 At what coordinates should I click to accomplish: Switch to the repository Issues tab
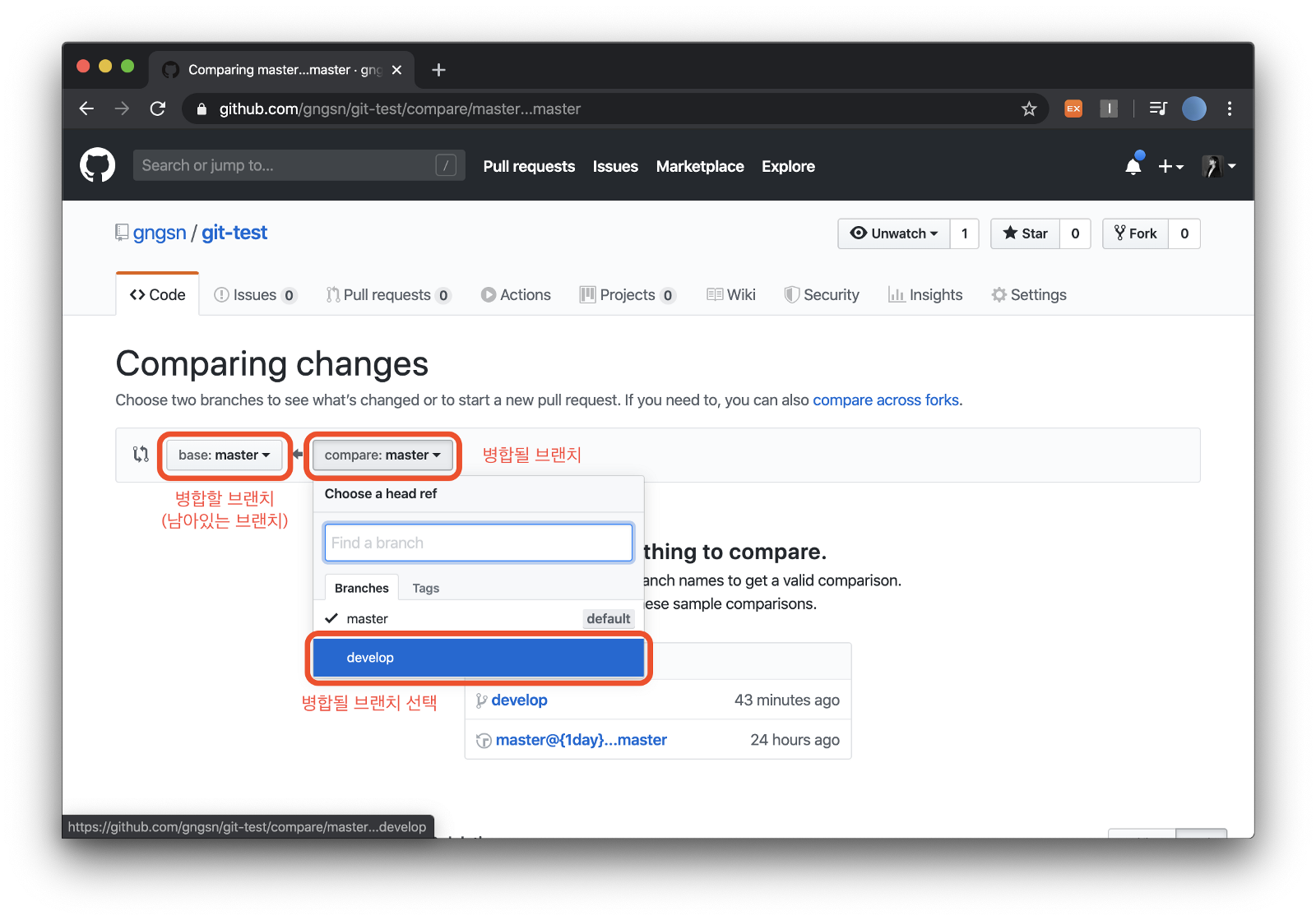coord(255,294)
